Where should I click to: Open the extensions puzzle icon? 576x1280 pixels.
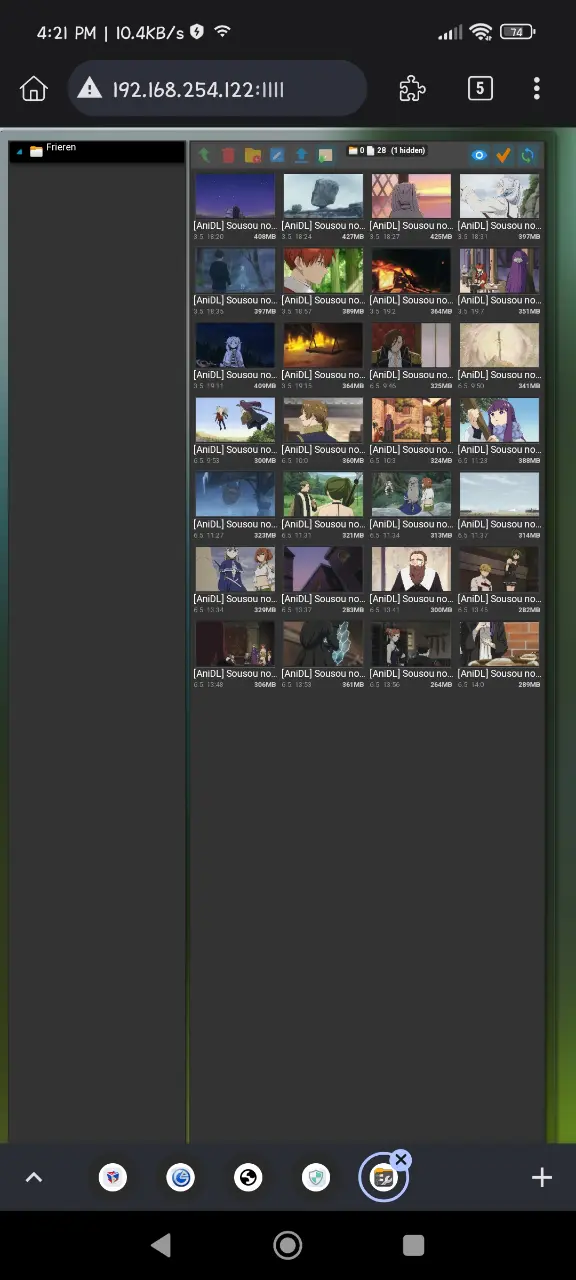[x=413, y=88]
